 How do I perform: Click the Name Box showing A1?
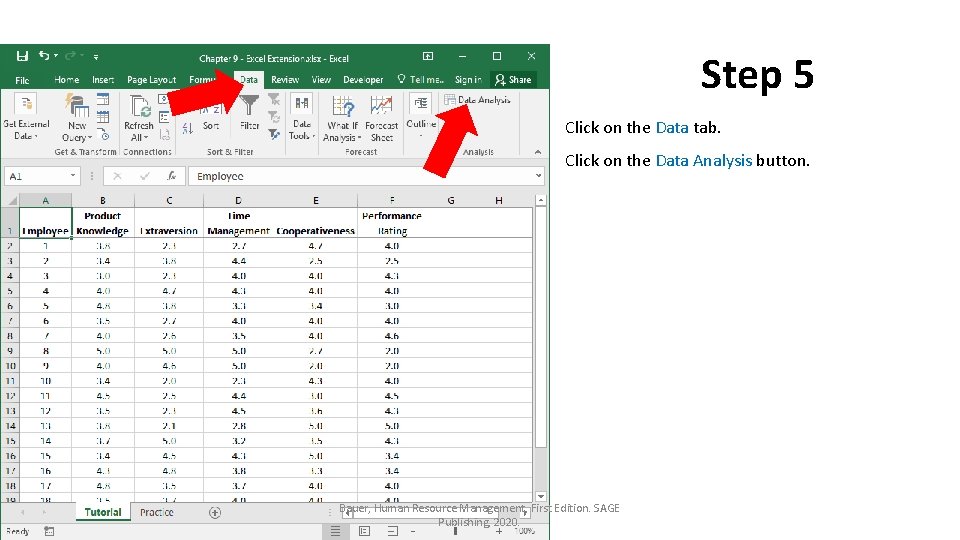pyautogui.click(x=37, y=176)
